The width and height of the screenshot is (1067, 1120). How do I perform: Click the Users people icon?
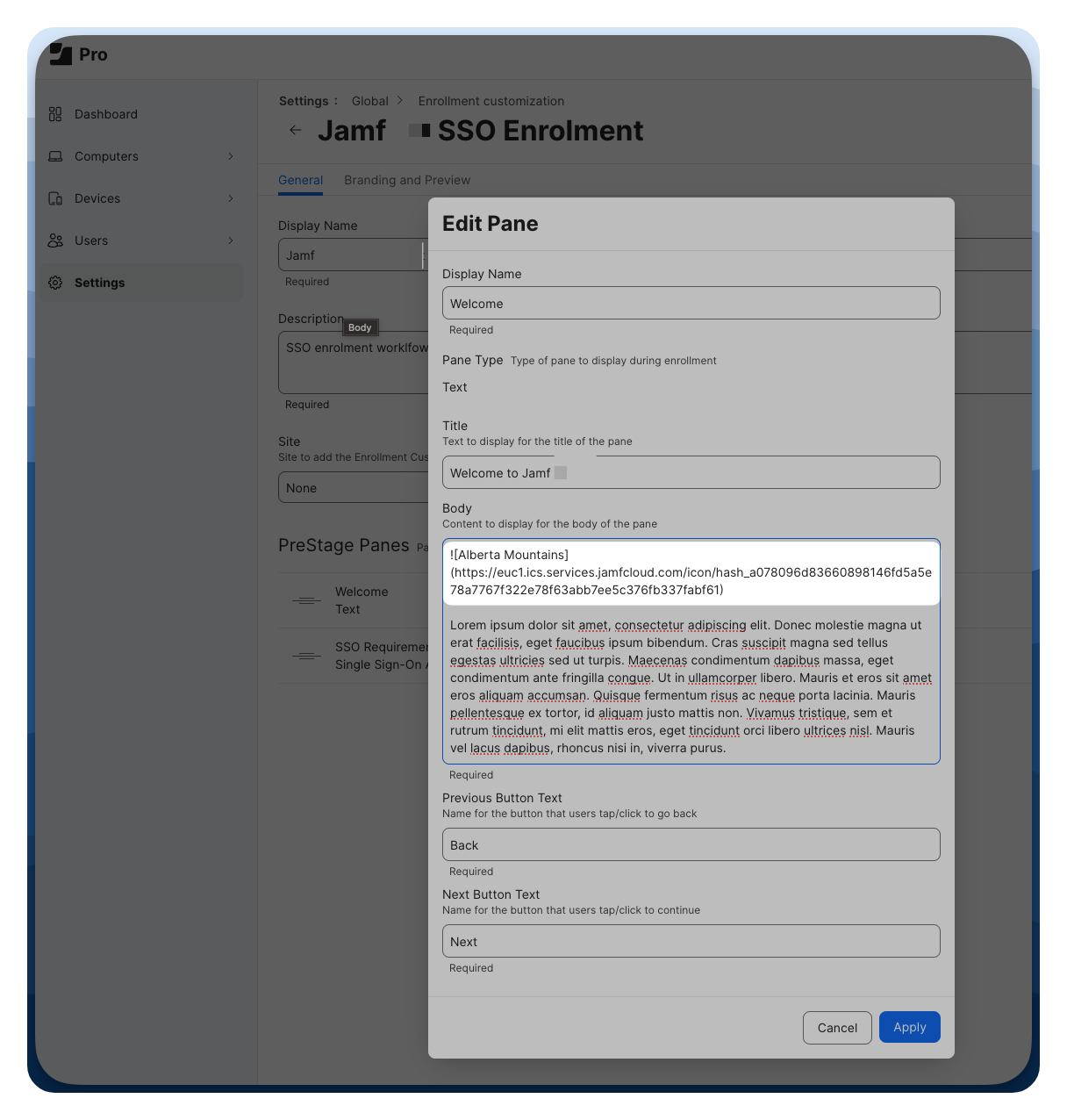click(x=55, y=241)
